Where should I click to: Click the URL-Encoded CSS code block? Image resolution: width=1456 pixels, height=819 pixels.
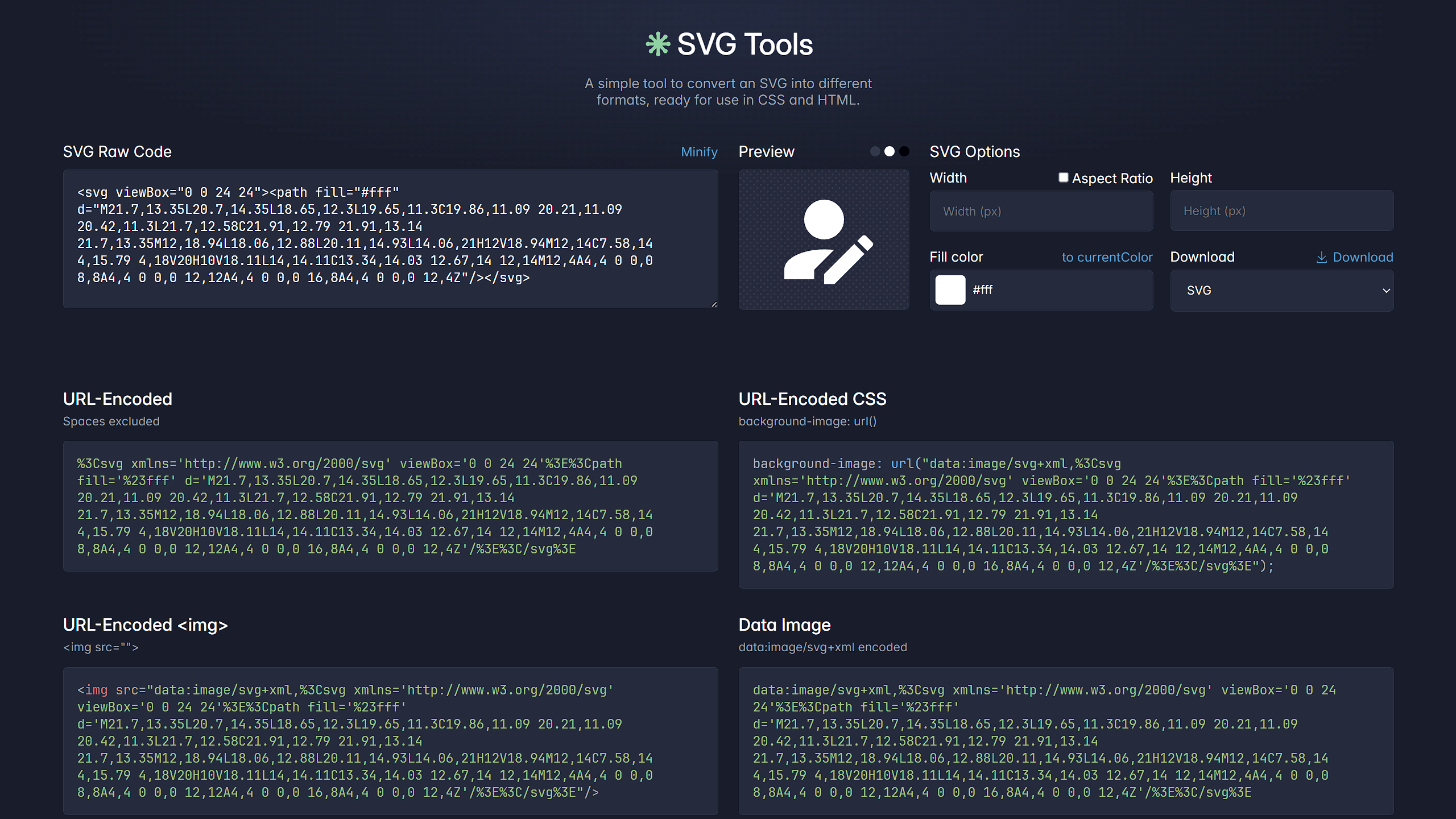click(1065, 515)
